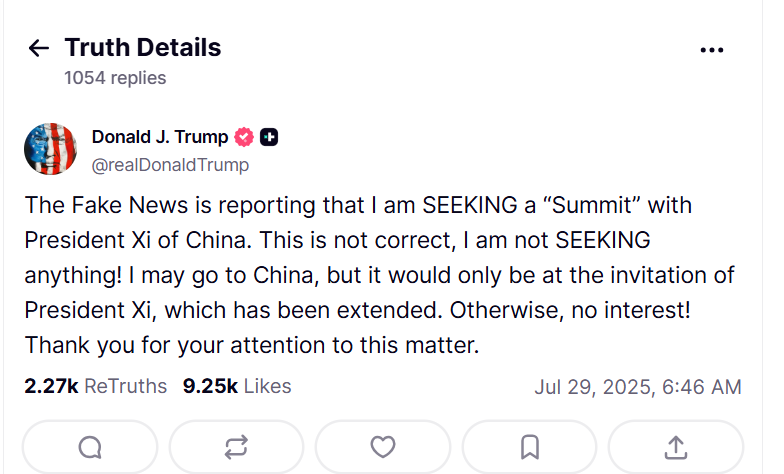The image size is (784, 474).
Task: Open Donald J. Trump's profile avatar
Action: pyautogui.click(x=50, y=149)
